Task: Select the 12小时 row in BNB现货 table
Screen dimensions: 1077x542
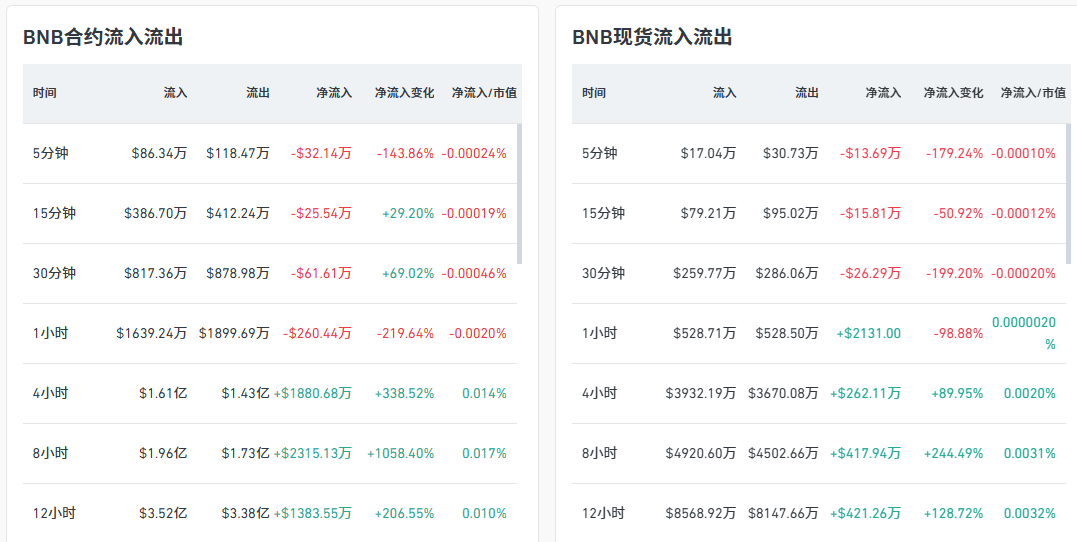Action: pos(821,513)
